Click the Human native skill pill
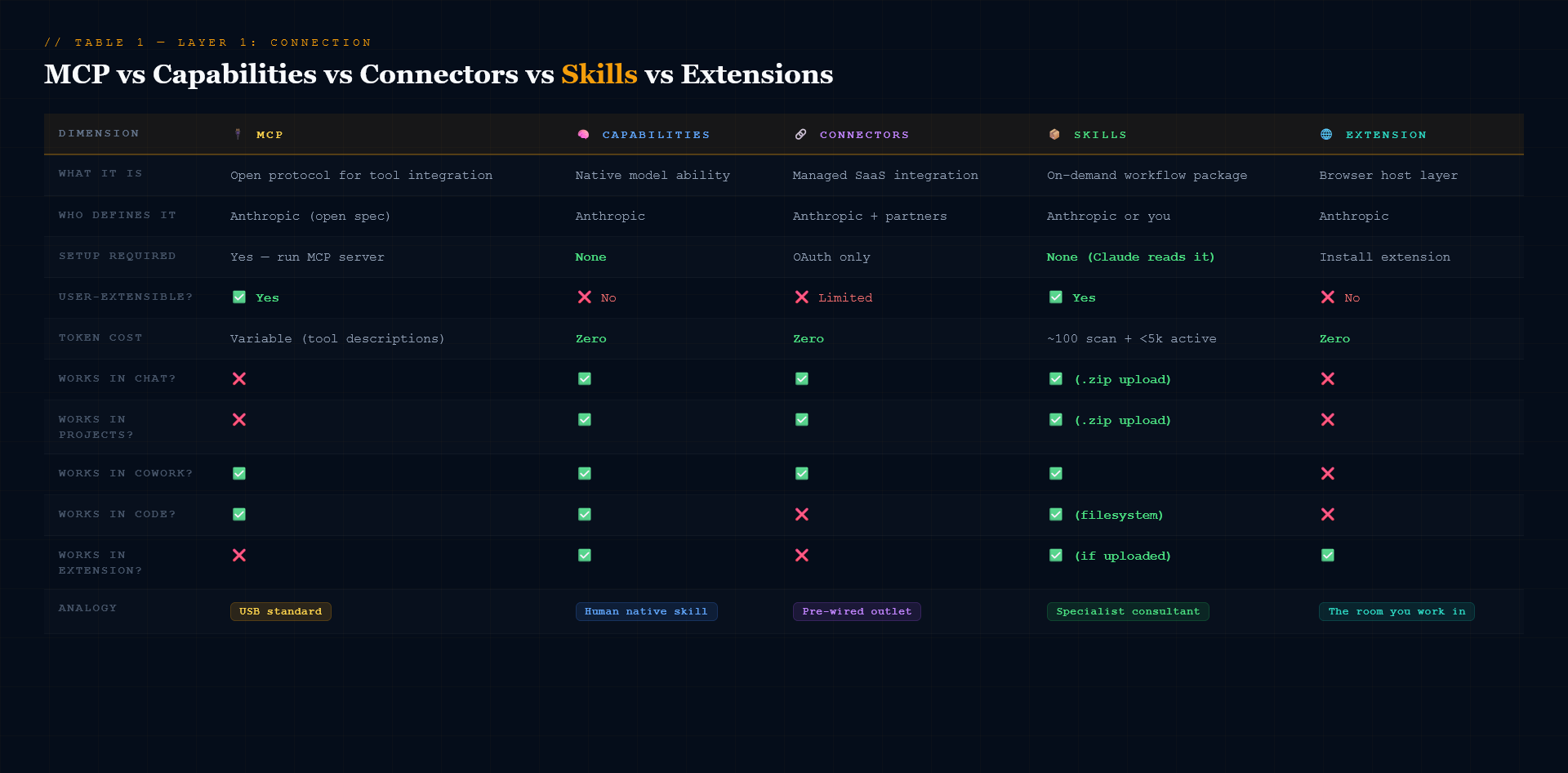Image resolution: width=1568 pixels, height=773 pixels. click(x=646, y=611)
